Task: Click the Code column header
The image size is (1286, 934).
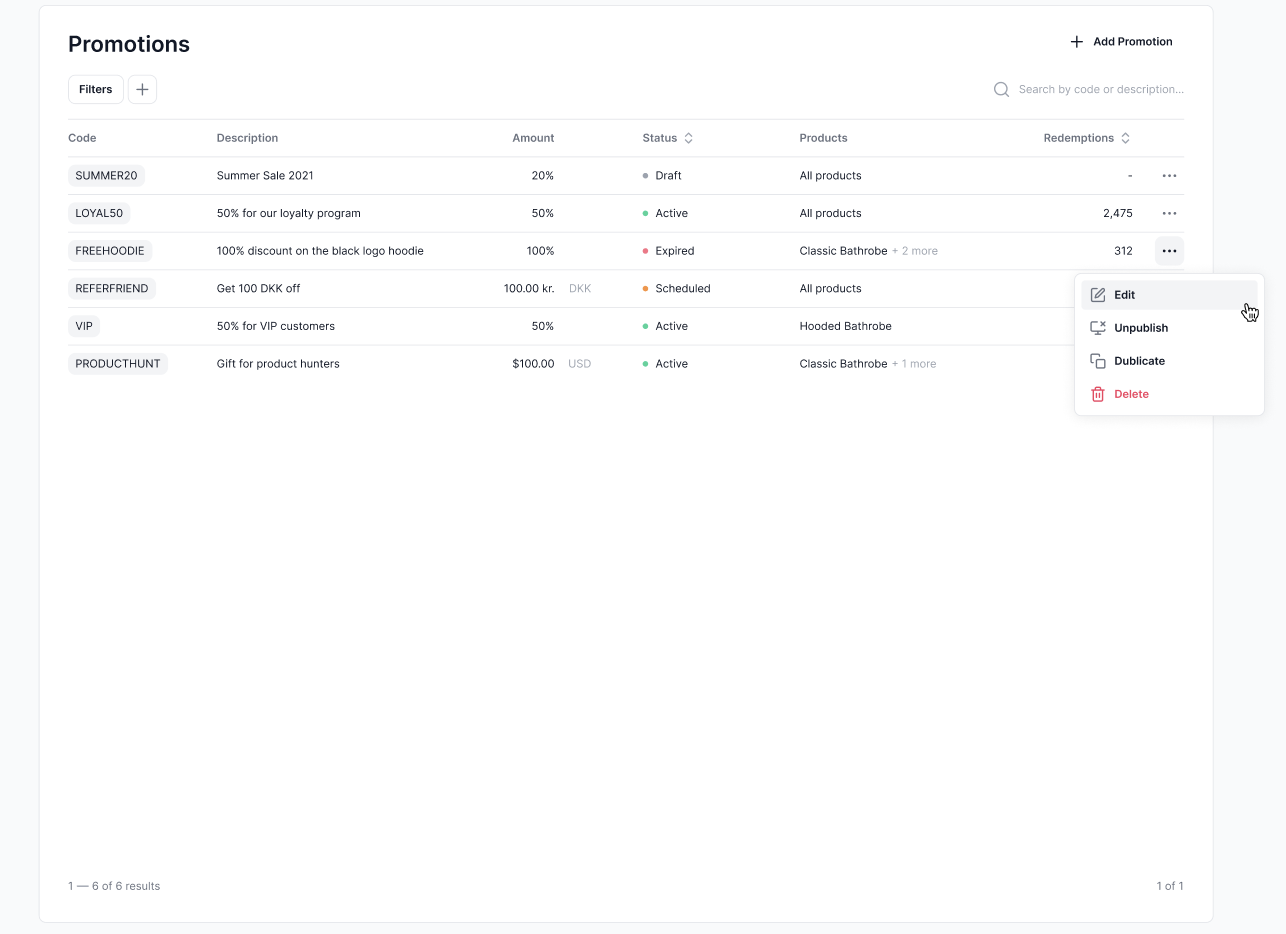Action: [82, 138]
